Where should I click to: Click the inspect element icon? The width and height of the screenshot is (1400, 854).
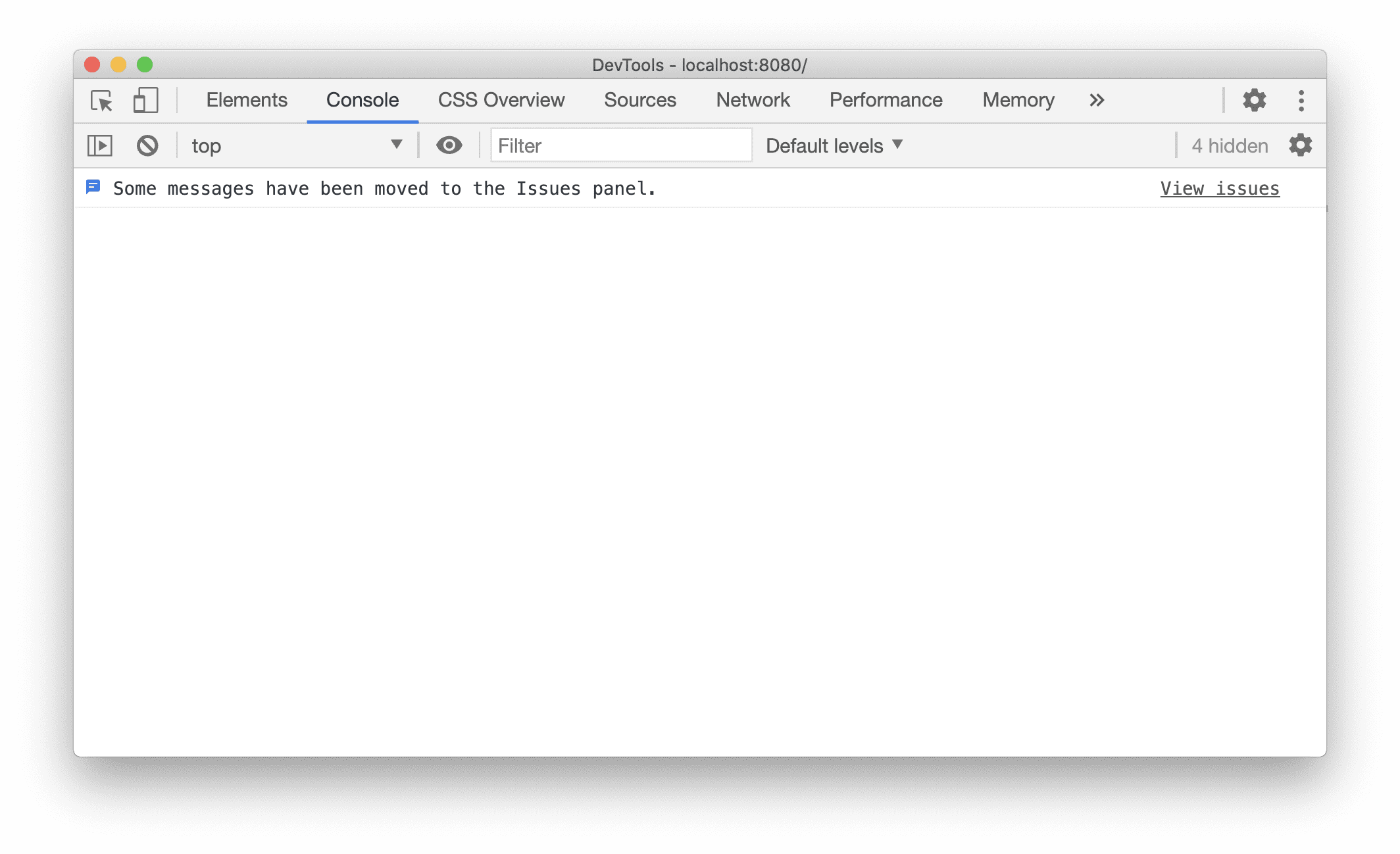pos(100,100)
